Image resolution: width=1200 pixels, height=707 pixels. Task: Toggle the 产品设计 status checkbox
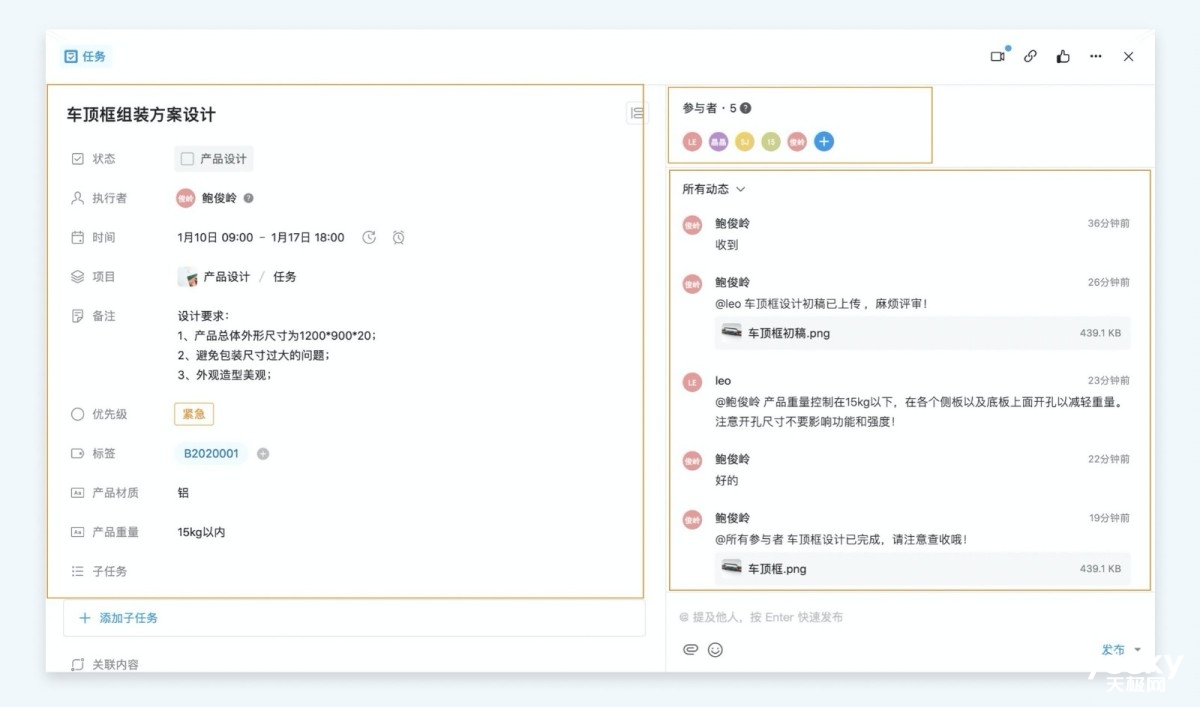click(187, 159)
